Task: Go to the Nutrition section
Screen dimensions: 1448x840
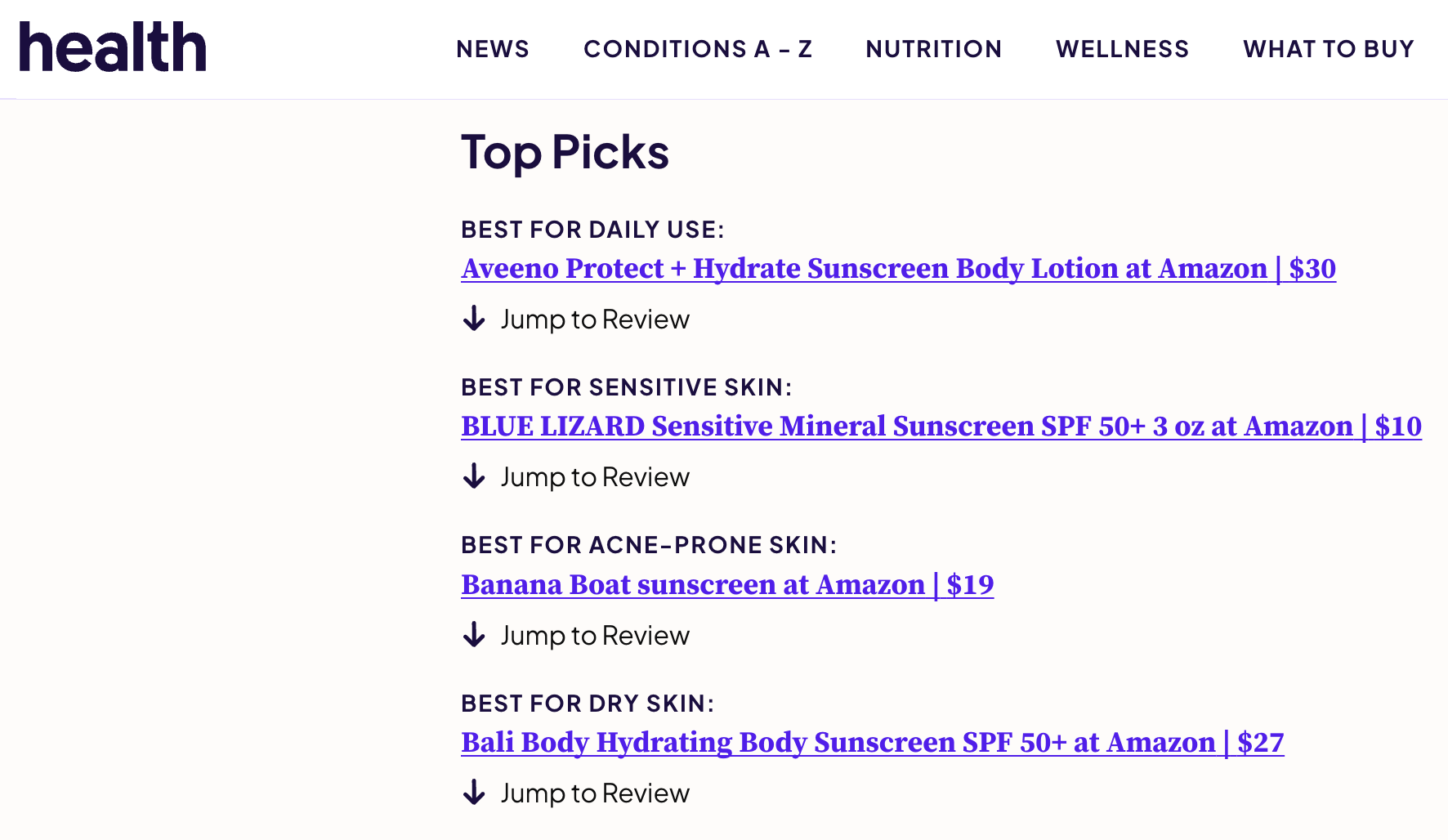Action: tap(934, 49)
